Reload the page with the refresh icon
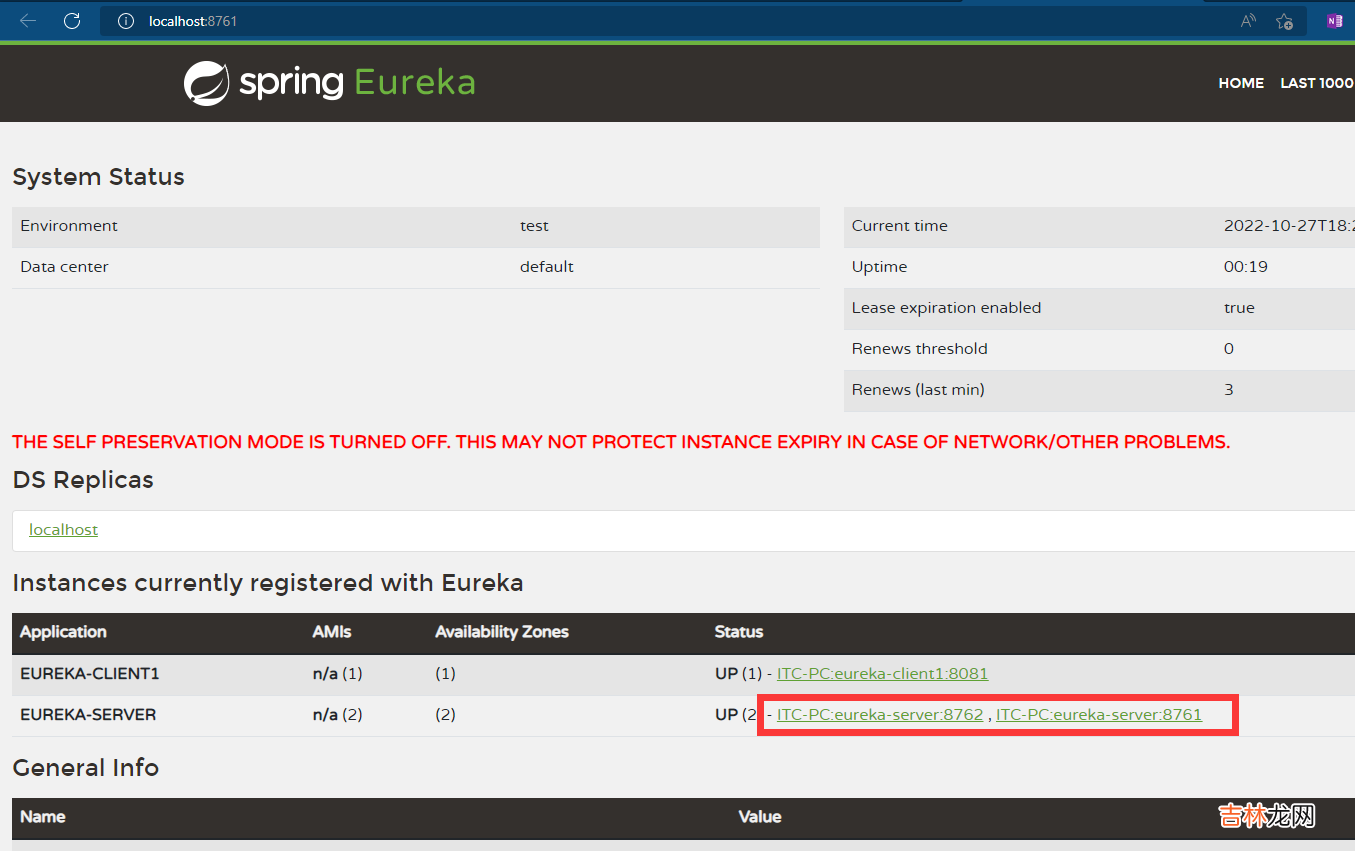 click(x=72, y=21)
